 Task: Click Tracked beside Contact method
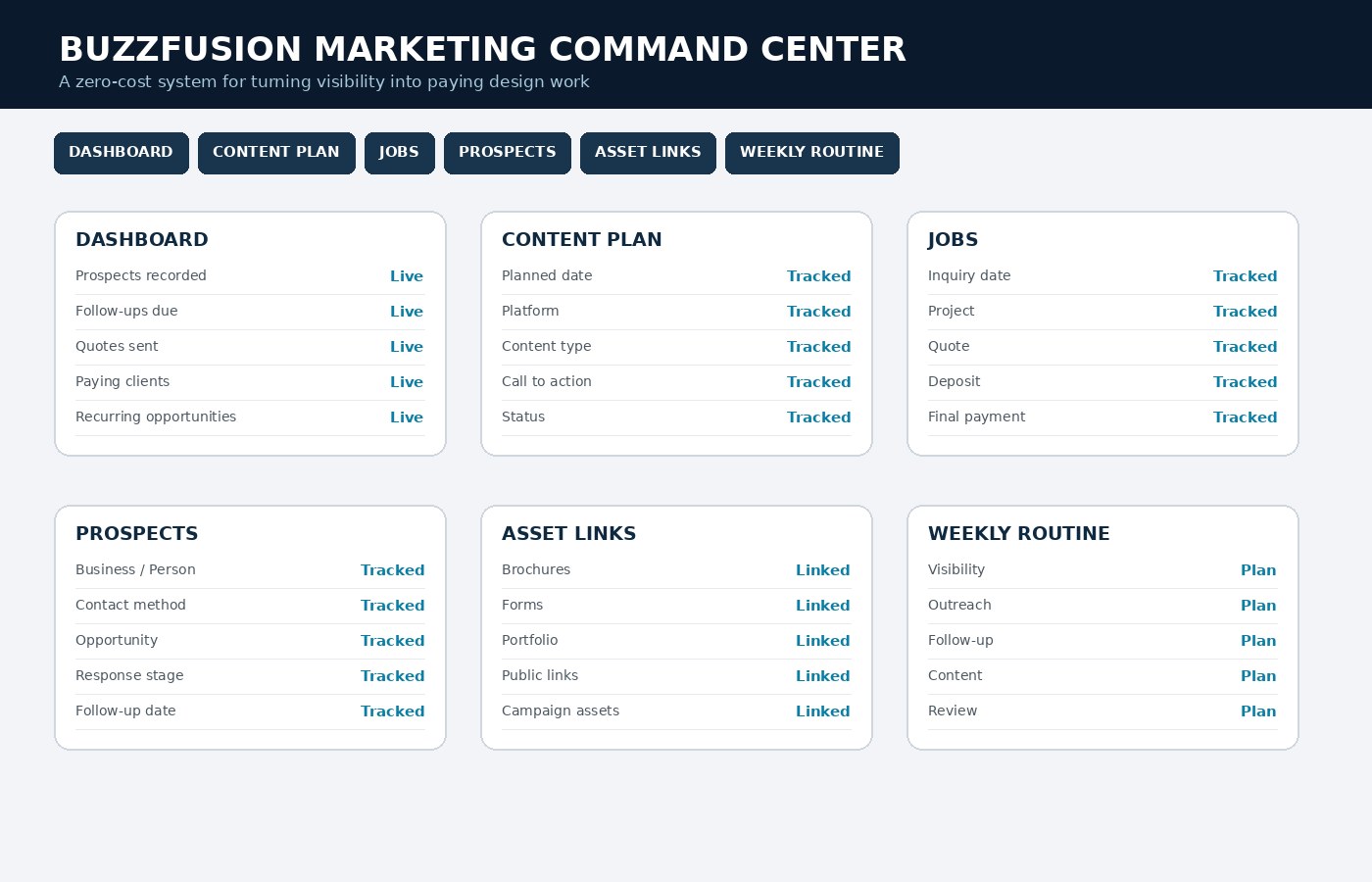pyautogui.click(x=393, y=606)
